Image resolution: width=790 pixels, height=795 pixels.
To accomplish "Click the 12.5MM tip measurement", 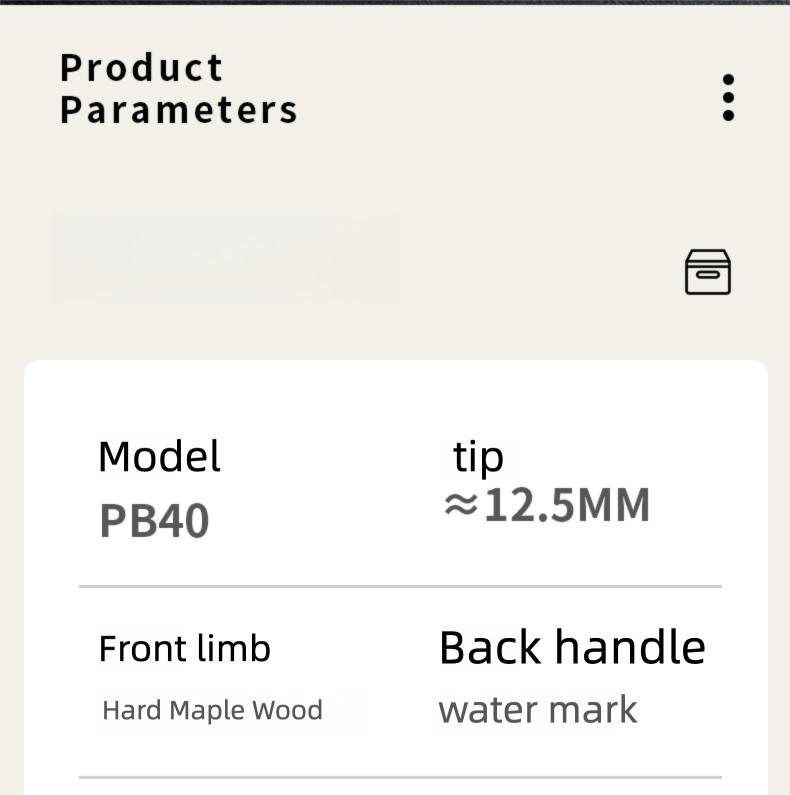I will (x=566, y=506).
